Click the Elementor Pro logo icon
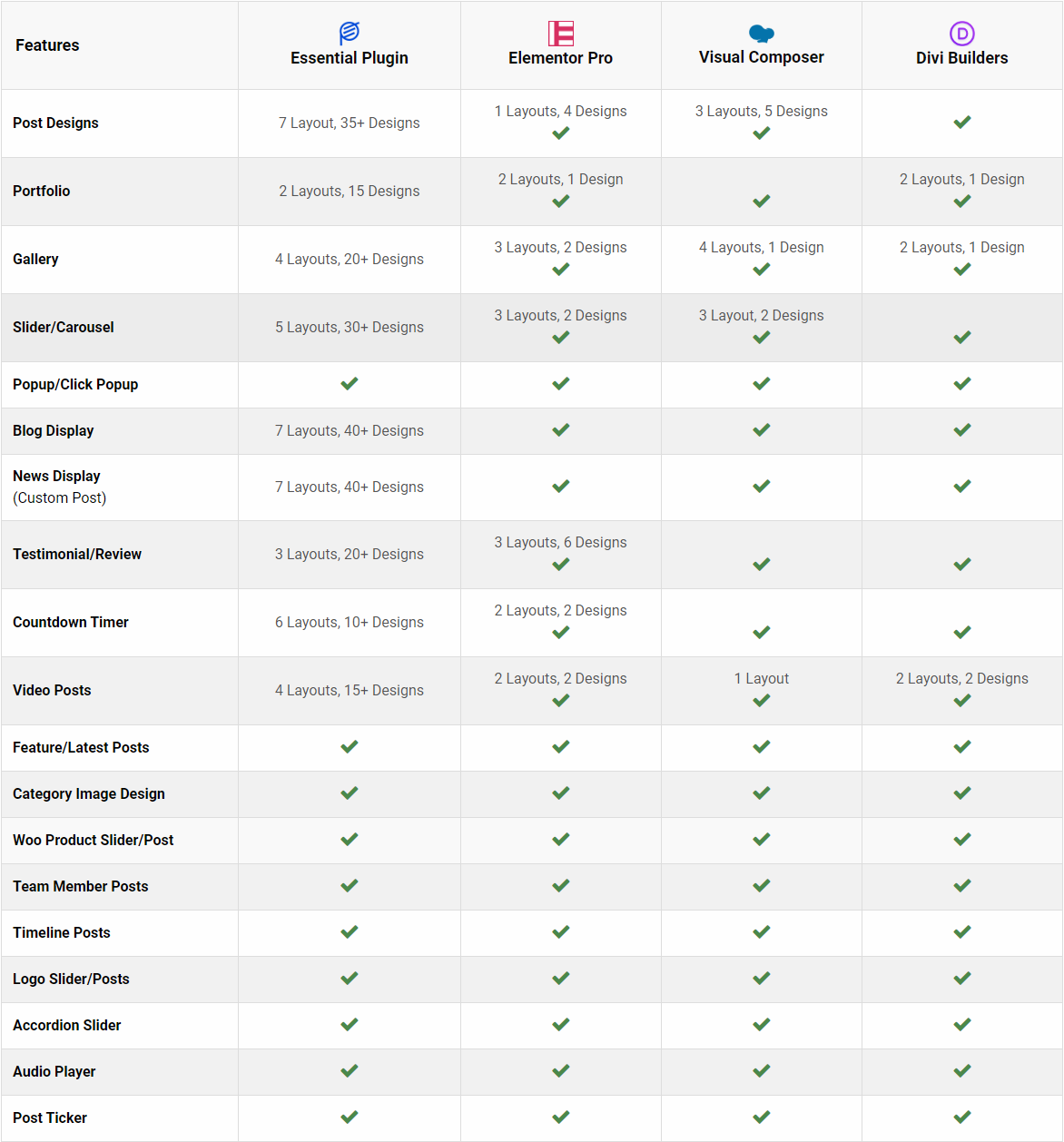1064x1142 pixels. pyautogui.click(x=561, y=33)
